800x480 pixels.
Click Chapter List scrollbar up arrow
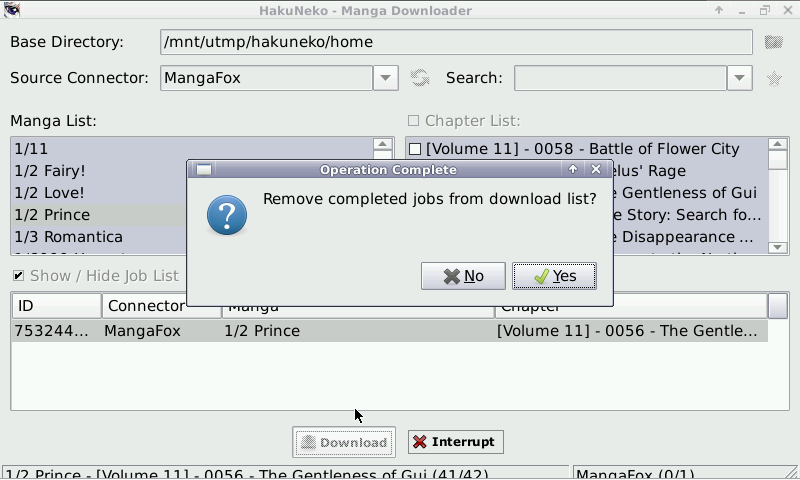pyautogui.click(x=778, y=144)
